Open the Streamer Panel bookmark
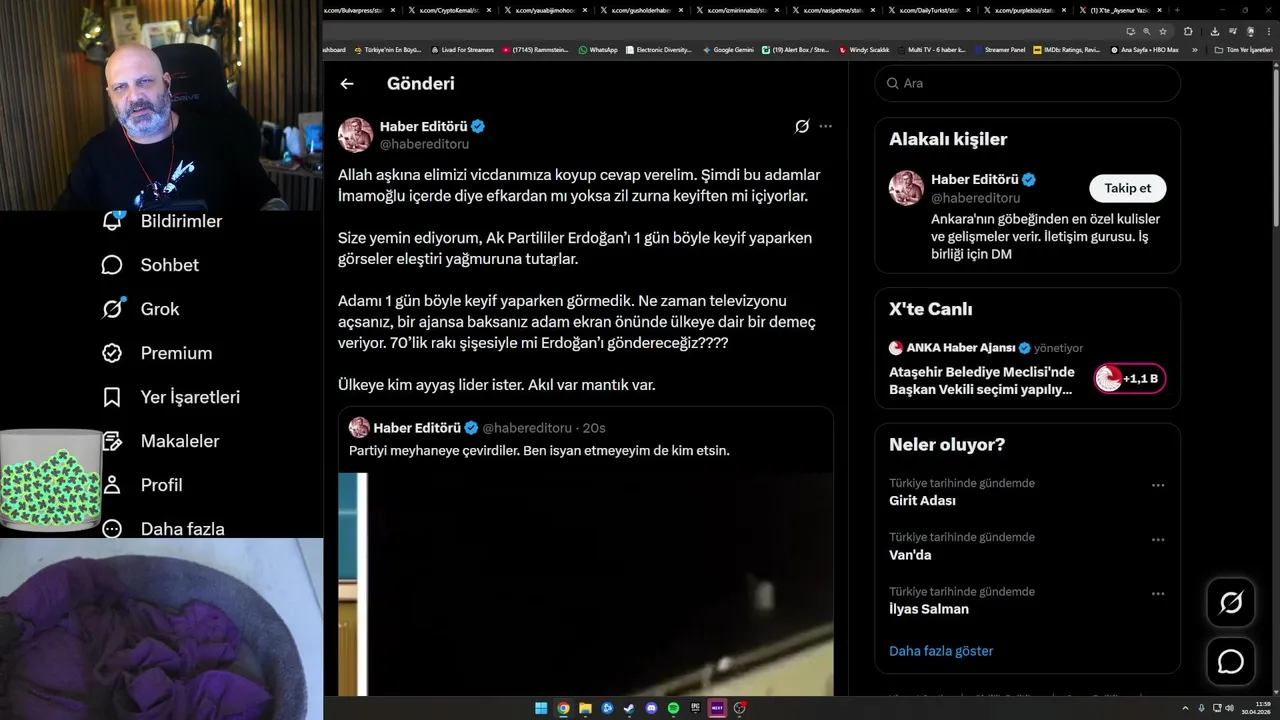This screenshot has height=720, width=1280. [x=999, y=50]
